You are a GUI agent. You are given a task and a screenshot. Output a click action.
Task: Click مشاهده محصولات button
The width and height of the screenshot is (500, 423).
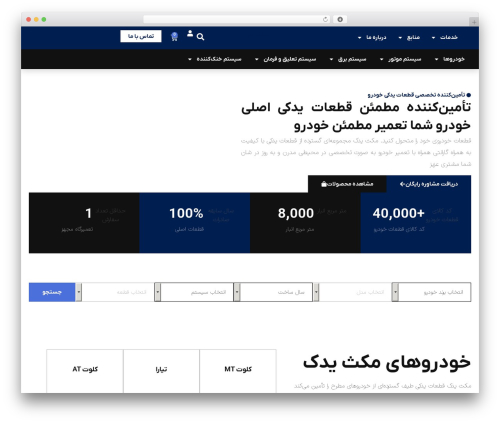point(347,184)
